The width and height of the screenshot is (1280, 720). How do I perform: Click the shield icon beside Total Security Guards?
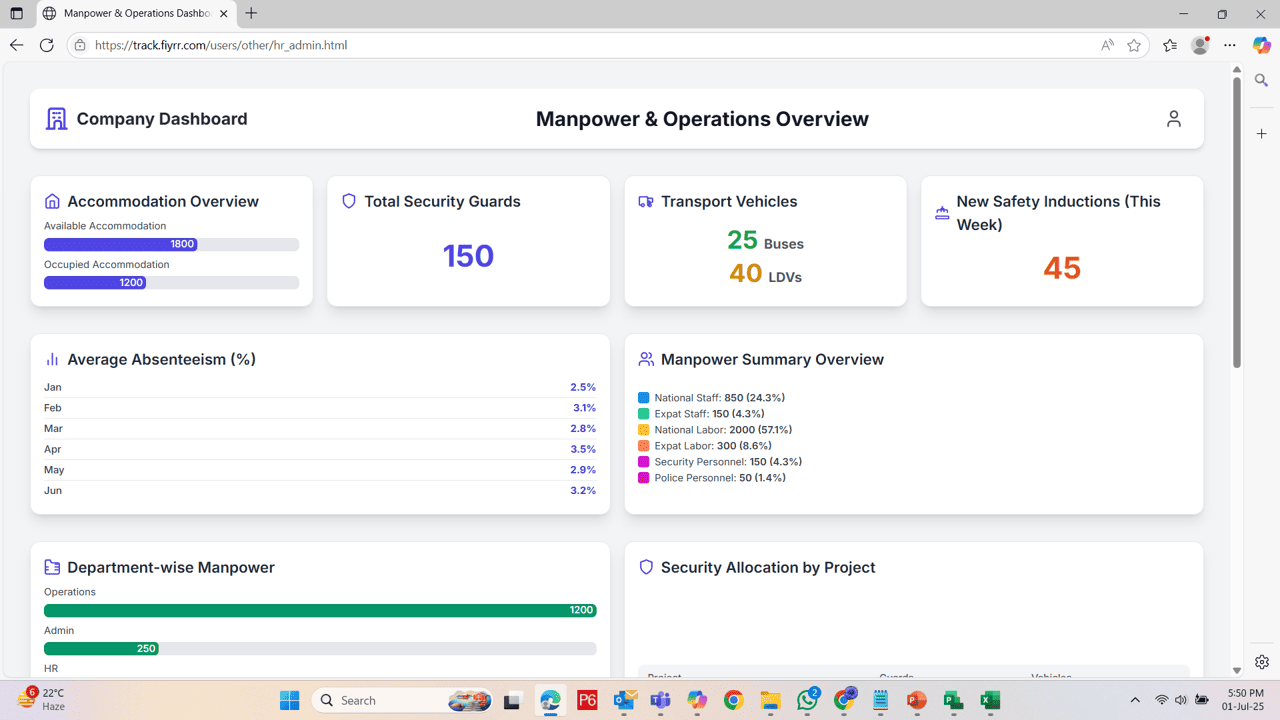(348, 200)
